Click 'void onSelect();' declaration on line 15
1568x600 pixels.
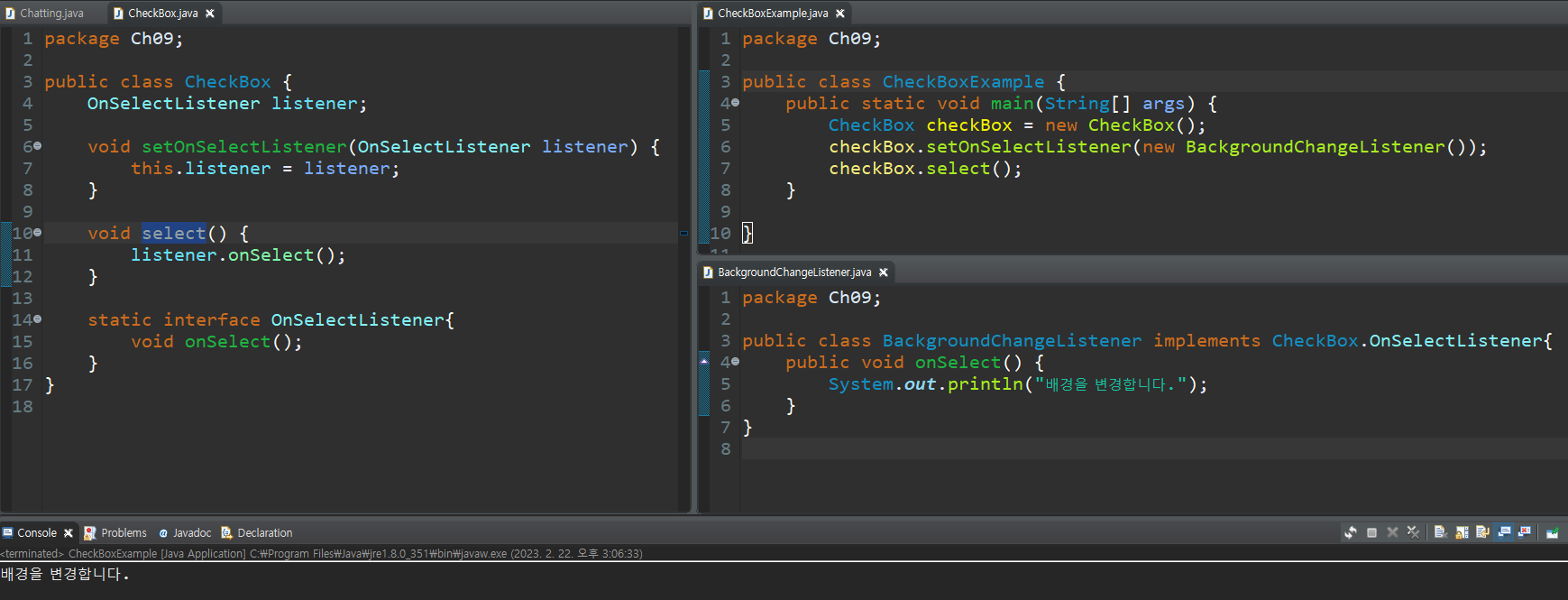217,341
